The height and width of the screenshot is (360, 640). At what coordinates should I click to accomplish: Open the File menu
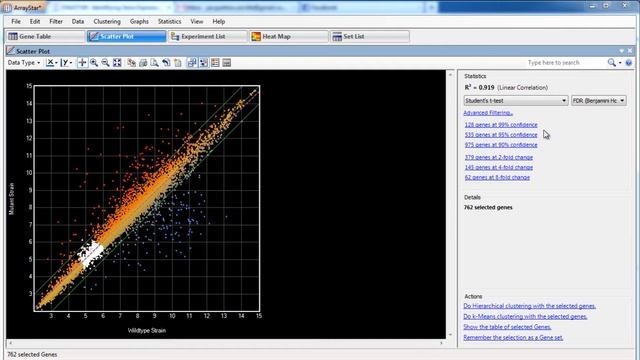16,21
